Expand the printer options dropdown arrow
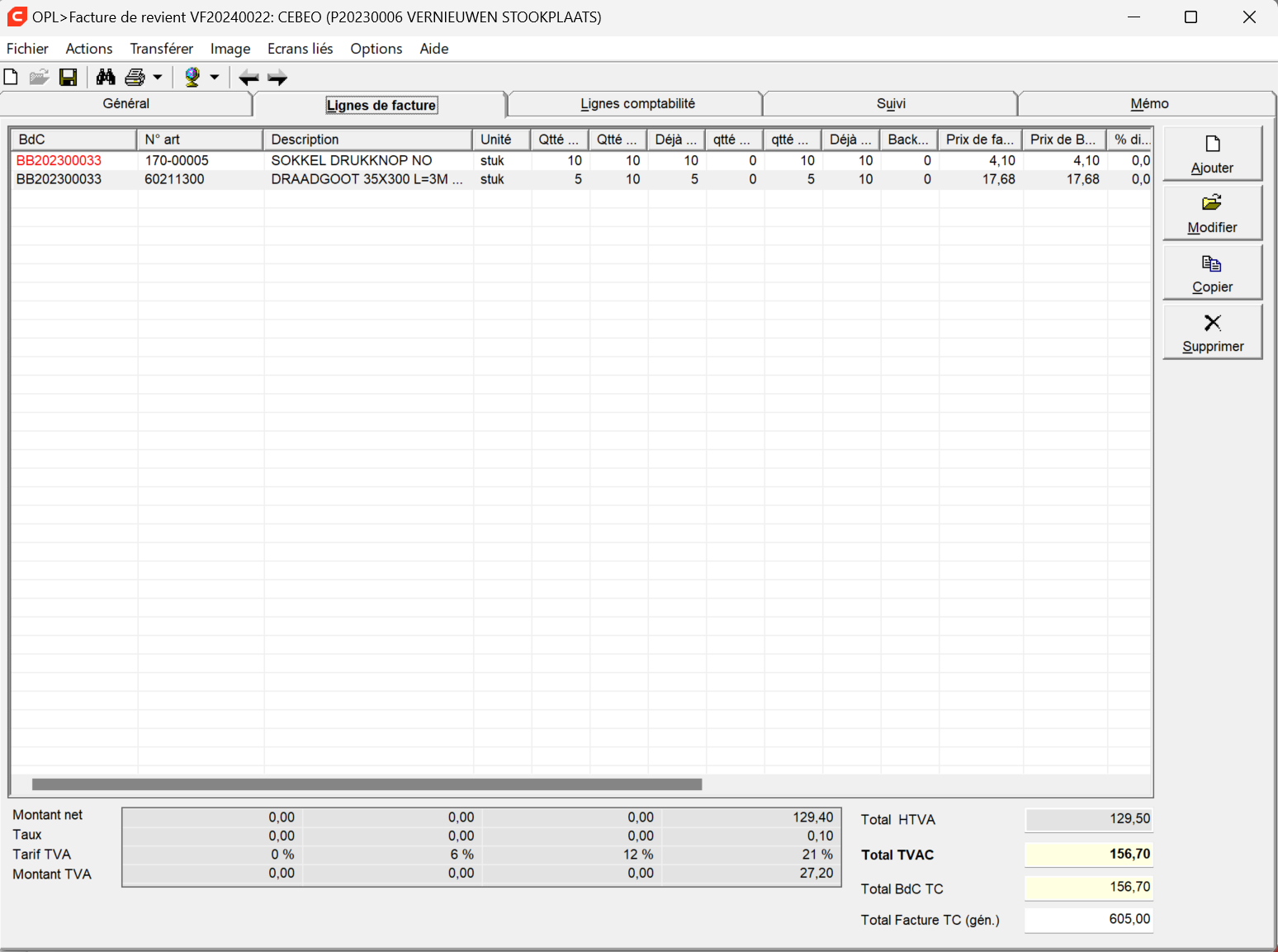 pos(157,78)
